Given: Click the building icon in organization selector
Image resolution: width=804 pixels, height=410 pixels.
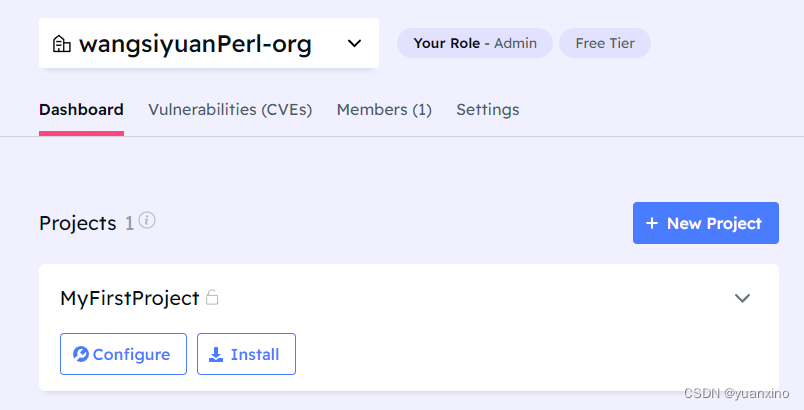Looking at the screenshot, I should [x=61, y=44].
